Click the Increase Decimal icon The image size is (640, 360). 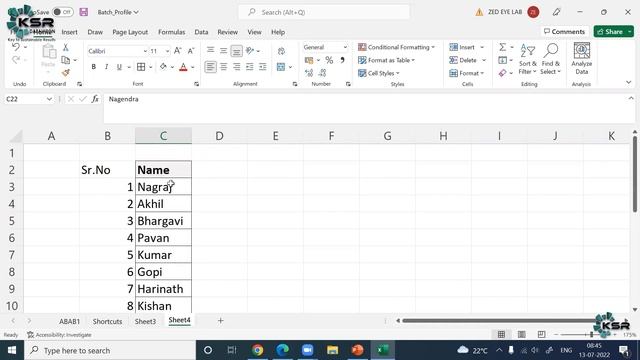[309, 73]
